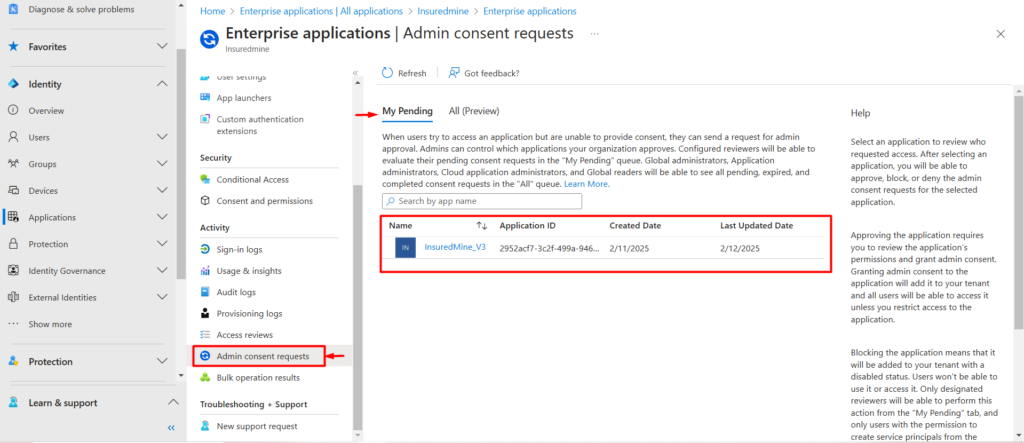Image resolution: width=1024 pixels, height=443 pixels.
Task: Click the Consent and permissions cube icon
Action: coord(205,201)
